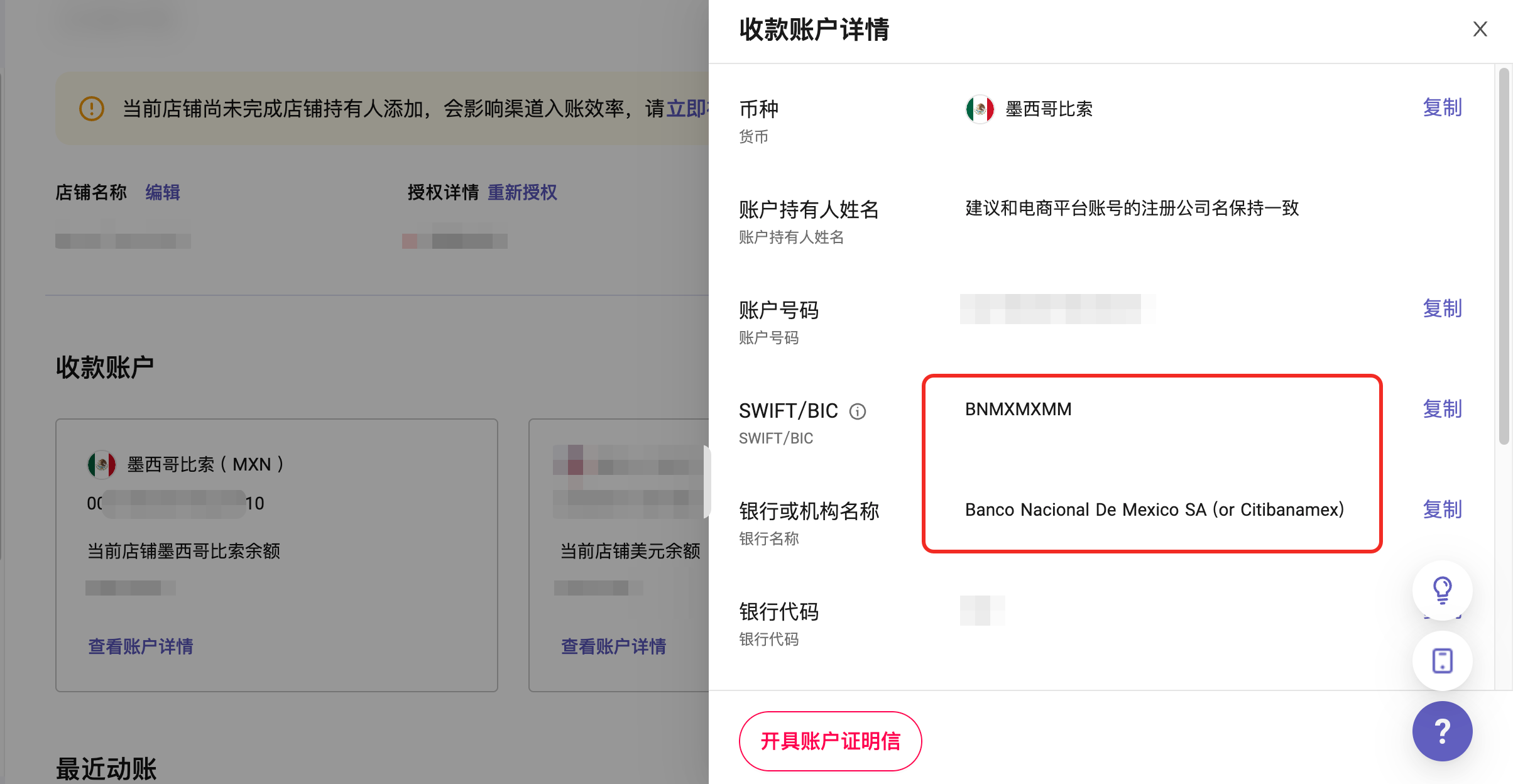This screenshot has height=784, width=1513.
Task: Copy the SWIFT/BIC code BNMXMXMM
Action: 1442,410
